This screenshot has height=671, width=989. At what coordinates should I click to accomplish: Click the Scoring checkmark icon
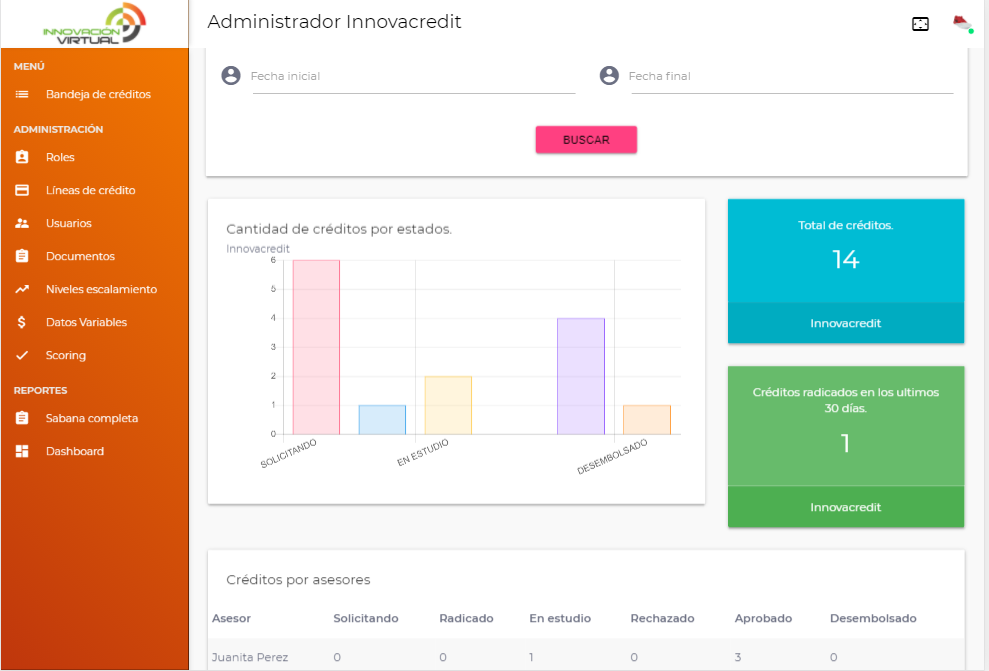(x=22, y=356)
